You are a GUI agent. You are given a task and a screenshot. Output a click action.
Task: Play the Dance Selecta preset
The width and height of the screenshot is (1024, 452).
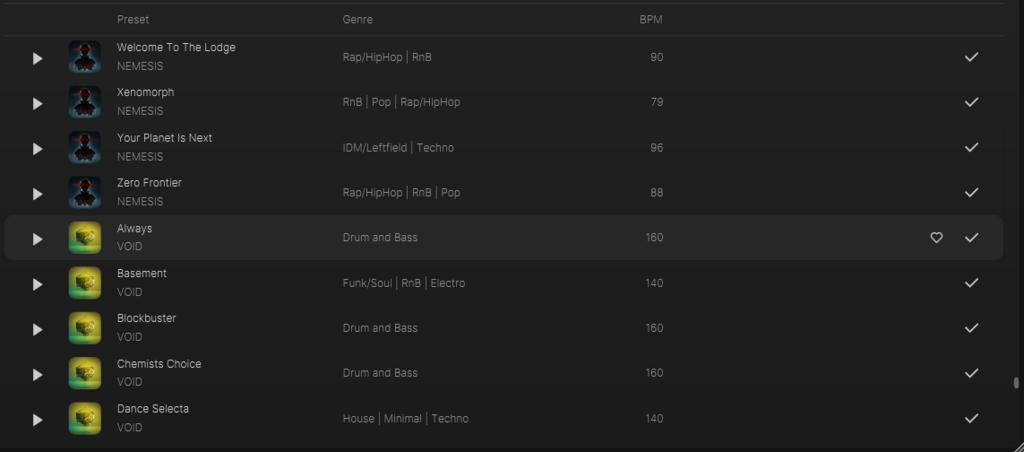pos(37,420)
